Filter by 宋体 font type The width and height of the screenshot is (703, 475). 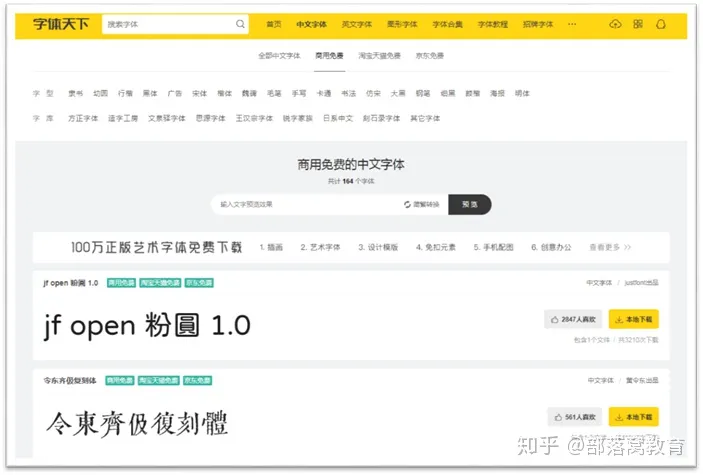200,93
